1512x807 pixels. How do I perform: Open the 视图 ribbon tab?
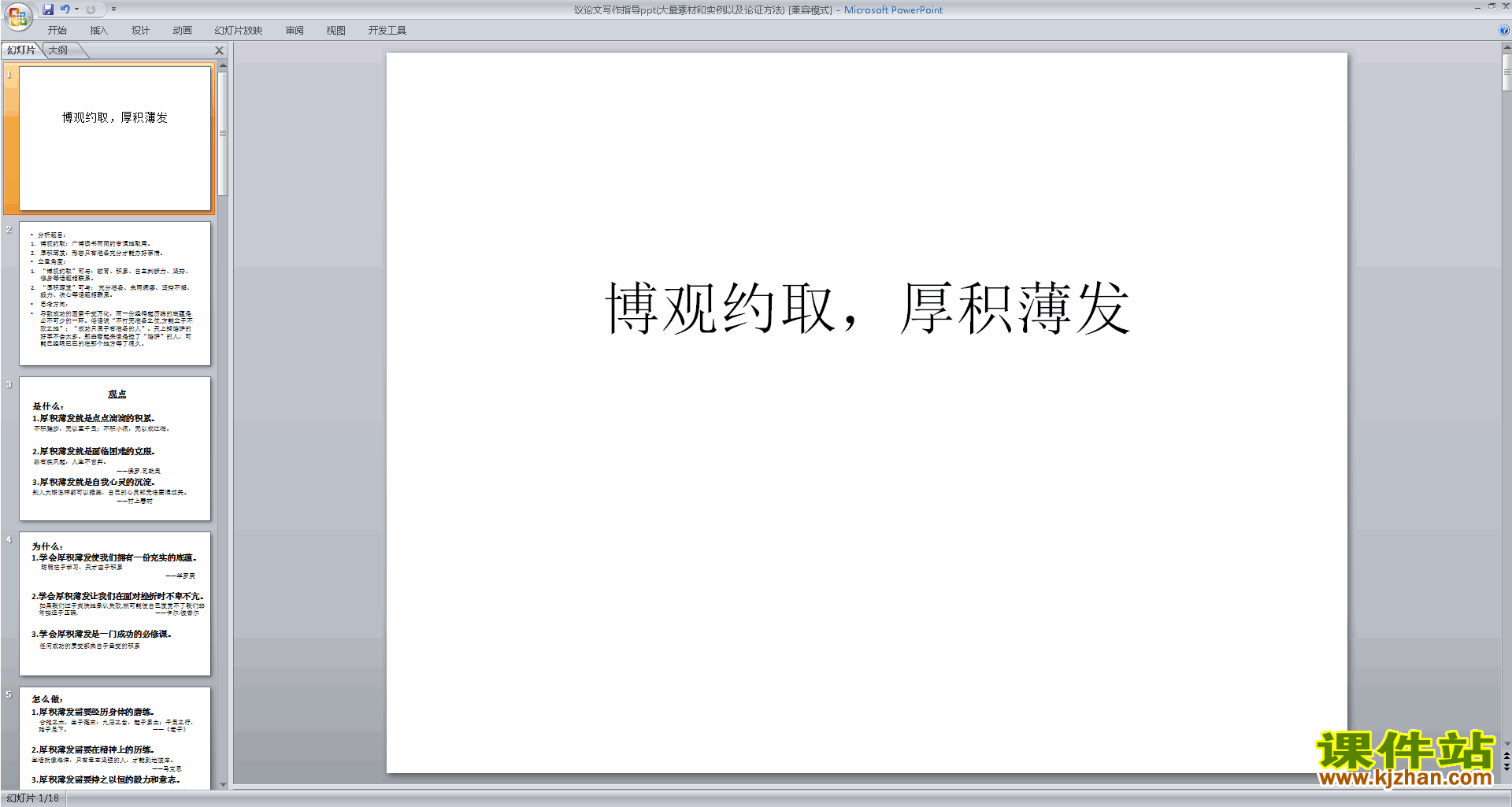(x=335, y=31)
